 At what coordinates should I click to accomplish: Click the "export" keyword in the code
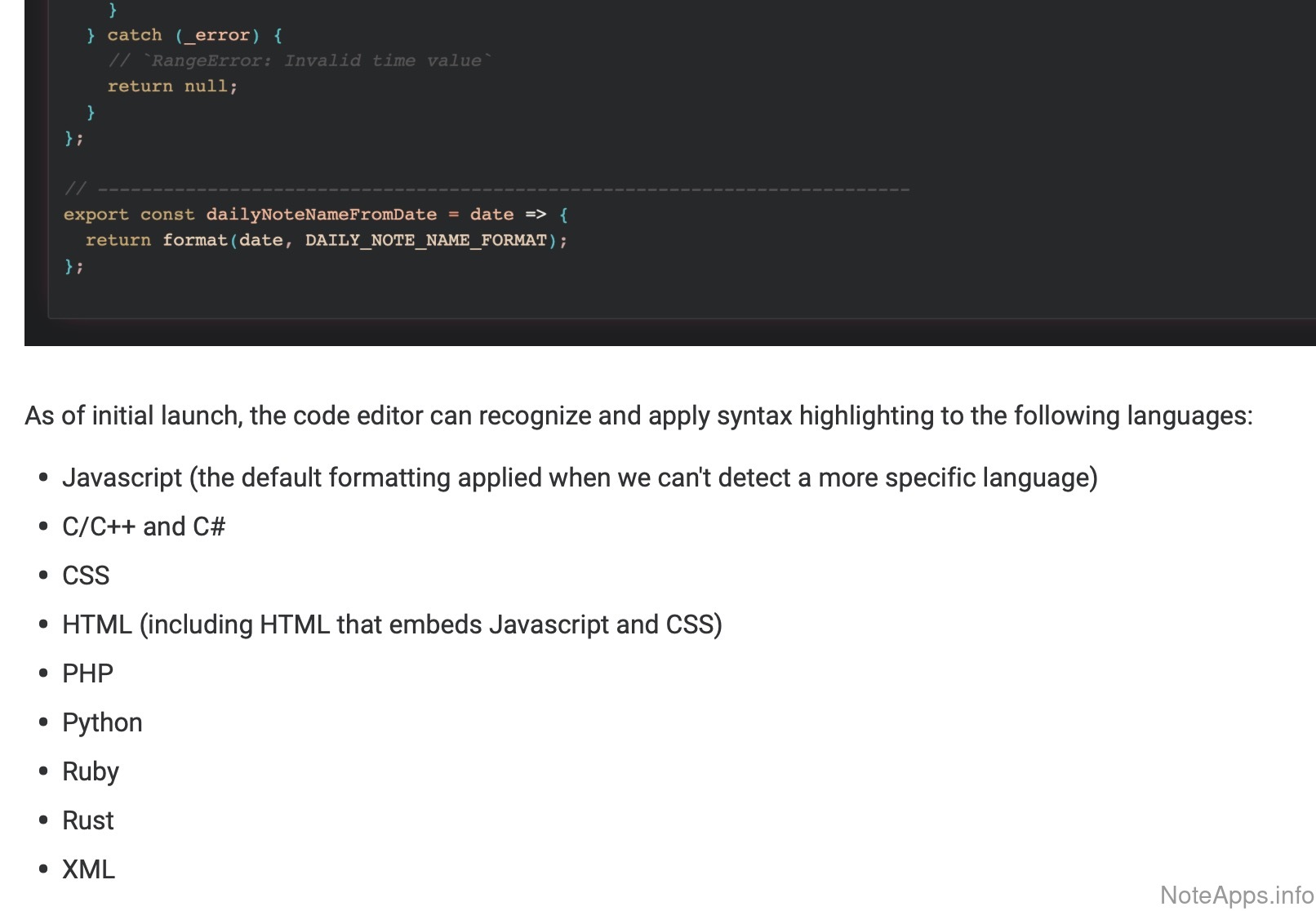point(96,215)
